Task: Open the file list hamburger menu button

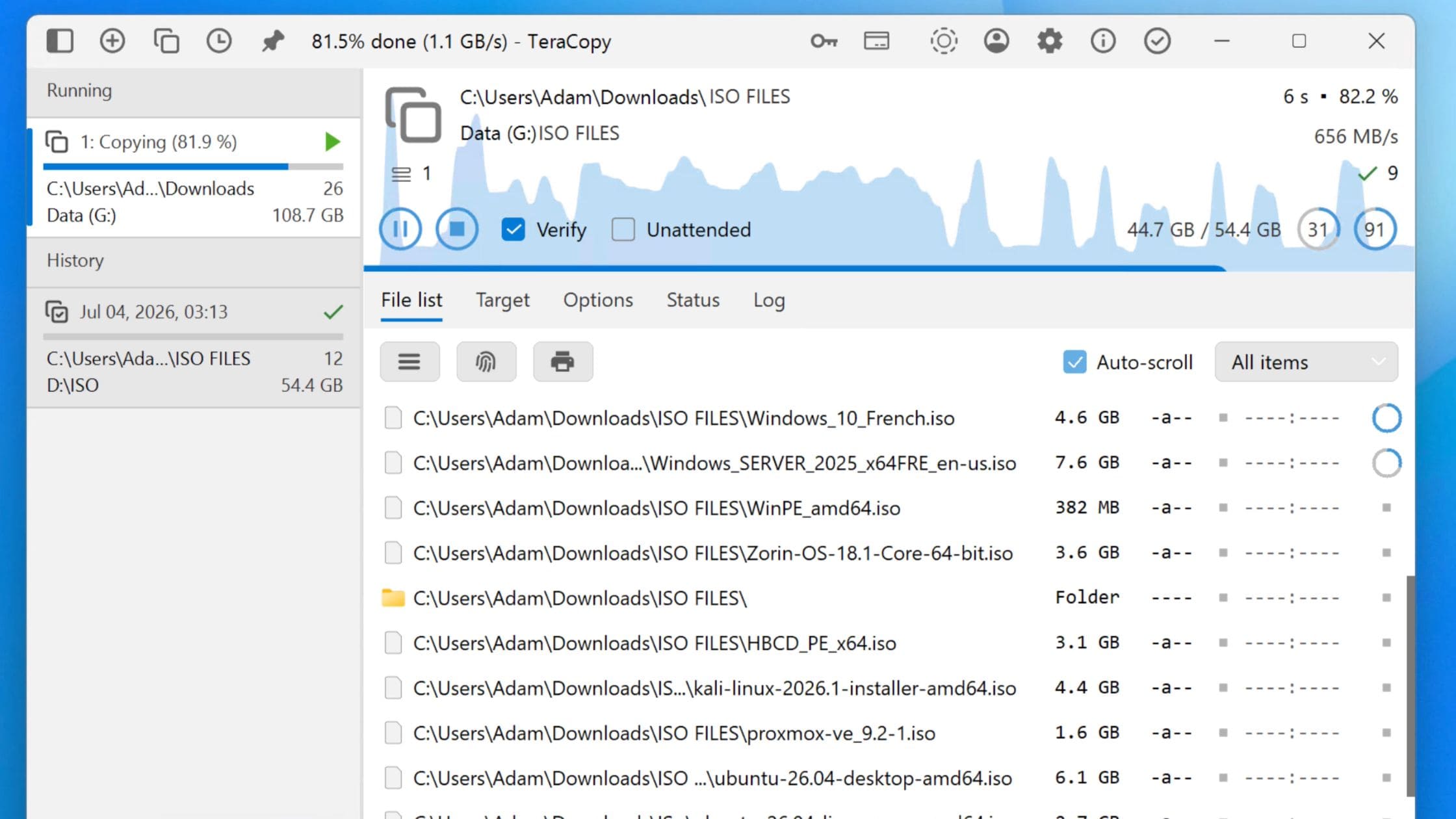Action: point(409,361)
